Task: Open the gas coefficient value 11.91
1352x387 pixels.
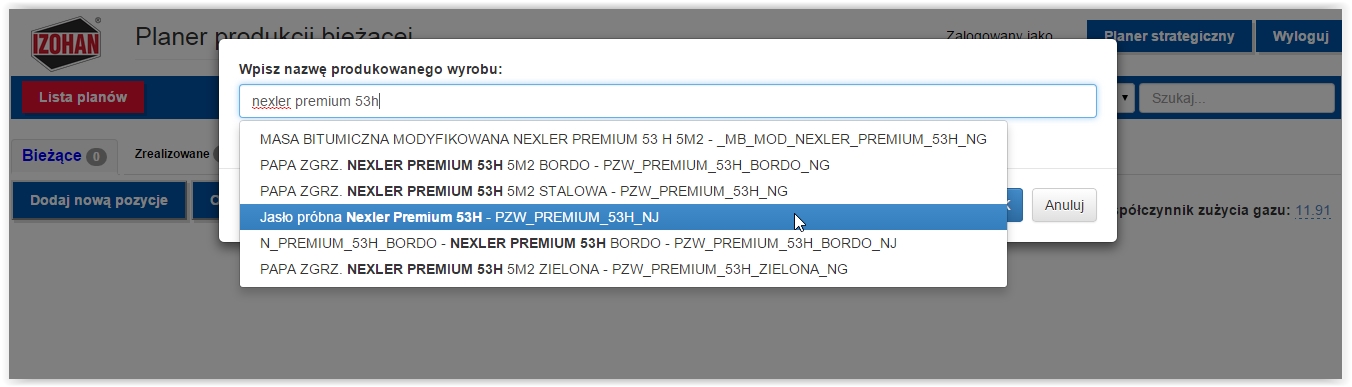Action: [x=1313, y=211]
